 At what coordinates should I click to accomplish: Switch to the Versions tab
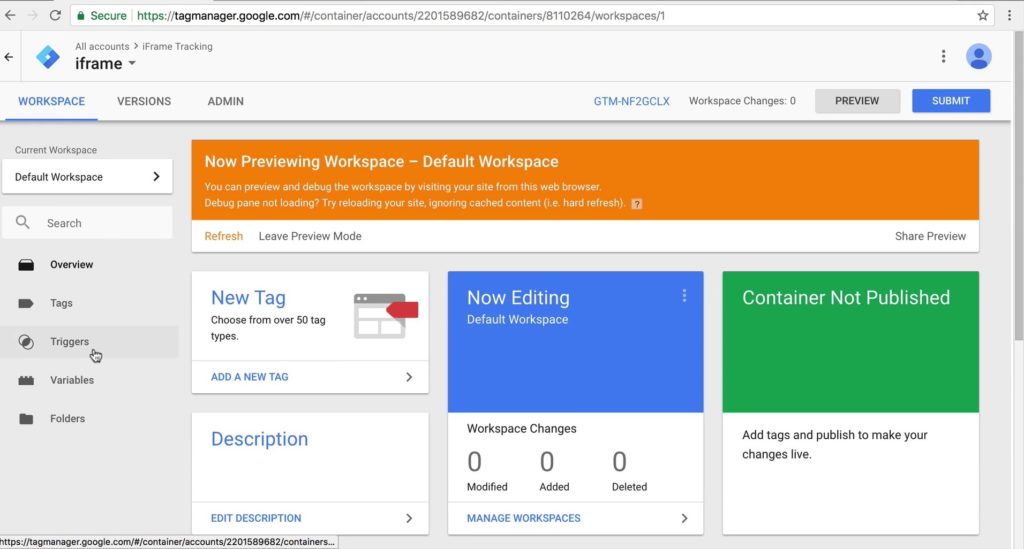click(144, 101)
